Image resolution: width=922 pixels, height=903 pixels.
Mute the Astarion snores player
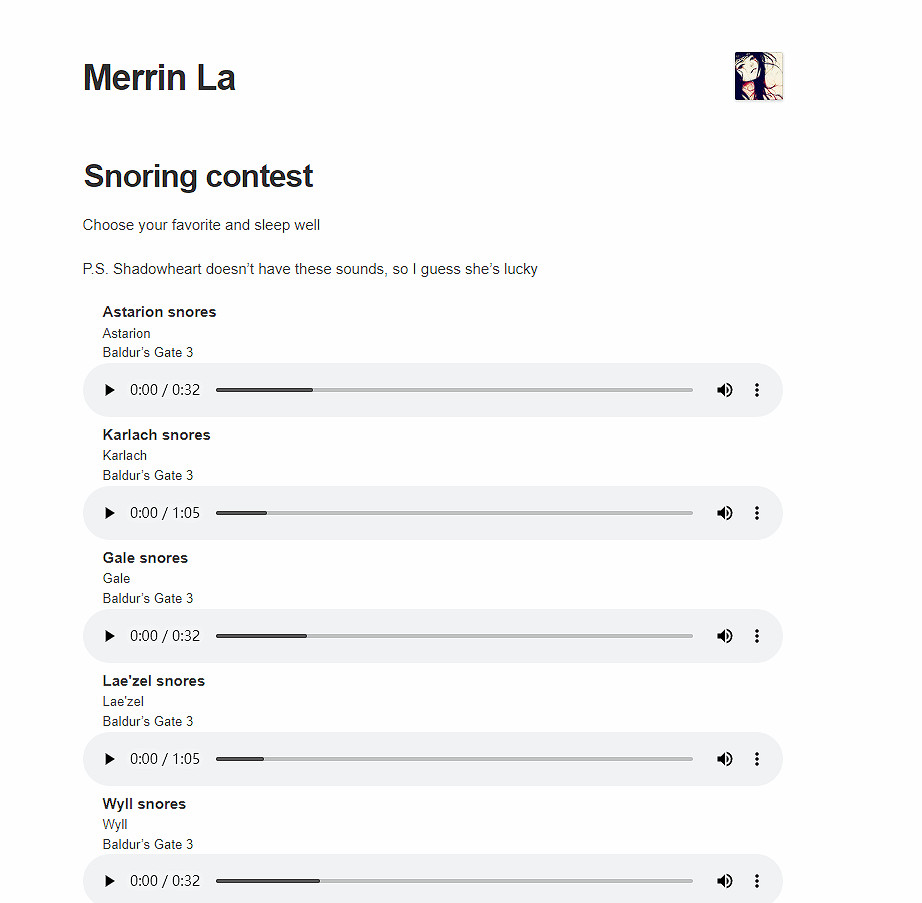[x=725, y=390]
